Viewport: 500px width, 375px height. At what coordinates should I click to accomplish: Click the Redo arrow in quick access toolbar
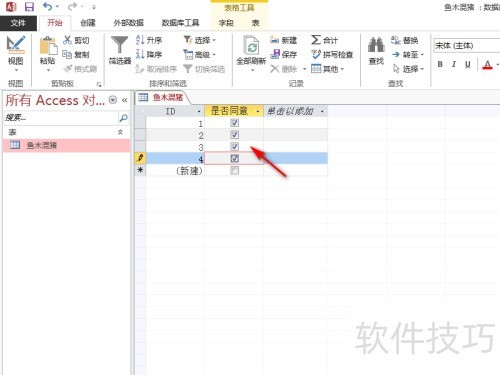[72, 6]
